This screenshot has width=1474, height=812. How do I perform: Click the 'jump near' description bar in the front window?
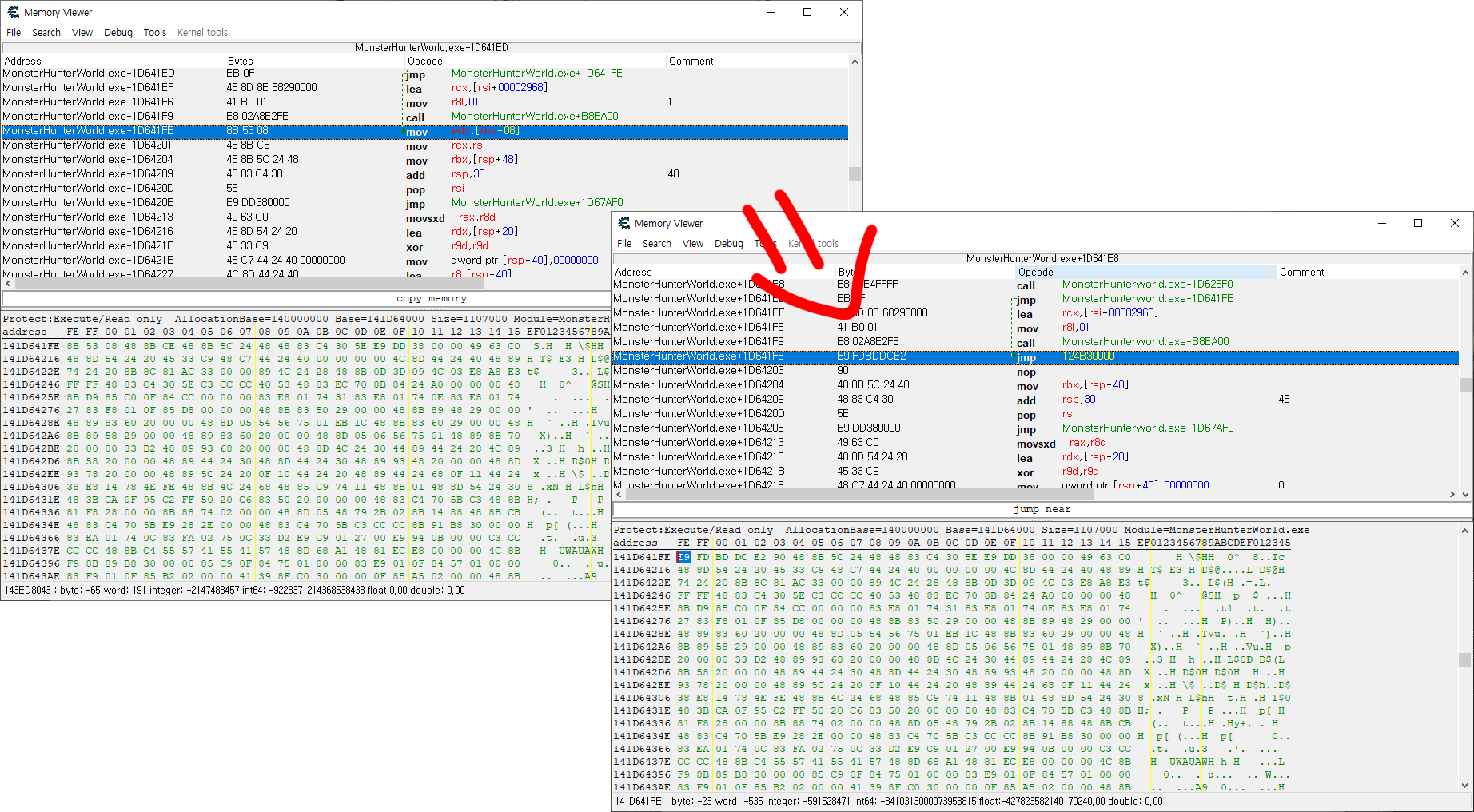[x=1042, y=509]
